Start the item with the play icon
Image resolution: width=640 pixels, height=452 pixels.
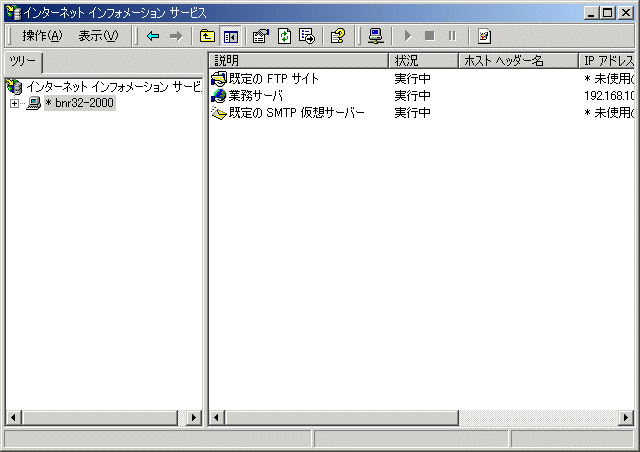(x=407, y=36)
